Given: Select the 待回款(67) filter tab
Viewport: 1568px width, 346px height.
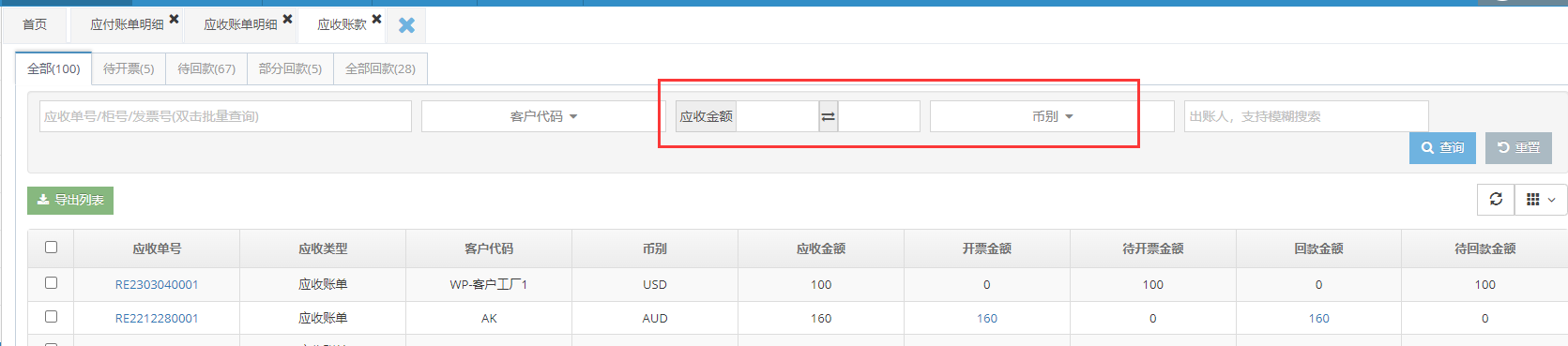Looking at the screenshot, I should click(206, 68).
